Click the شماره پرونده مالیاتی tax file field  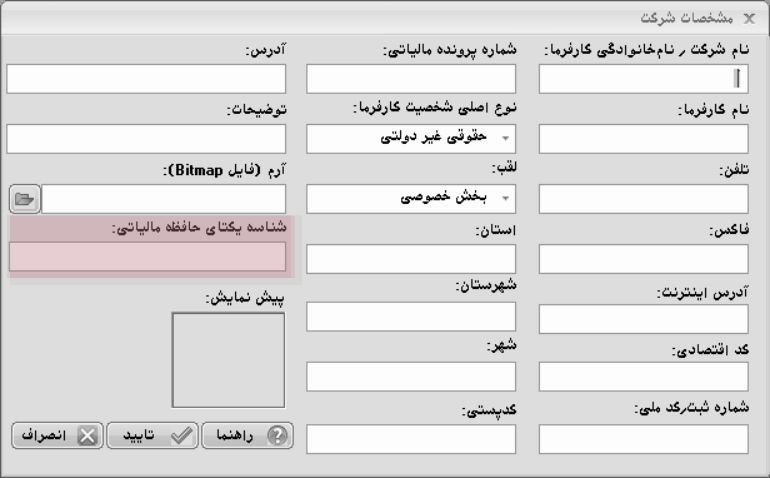pos(411,79)
